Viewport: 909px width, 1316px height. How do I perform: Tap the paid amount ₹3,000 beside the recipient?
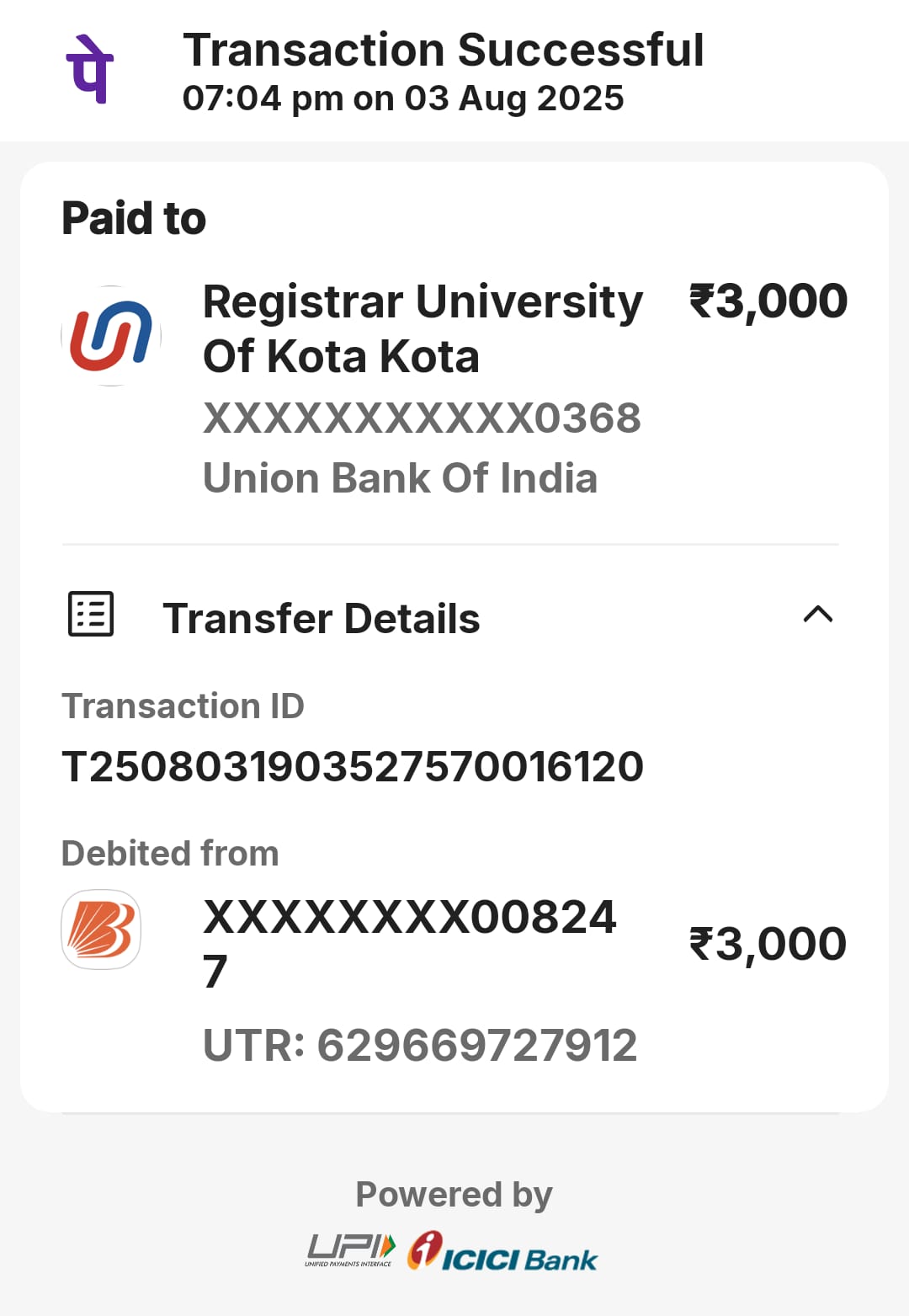[x=768, y=301]
